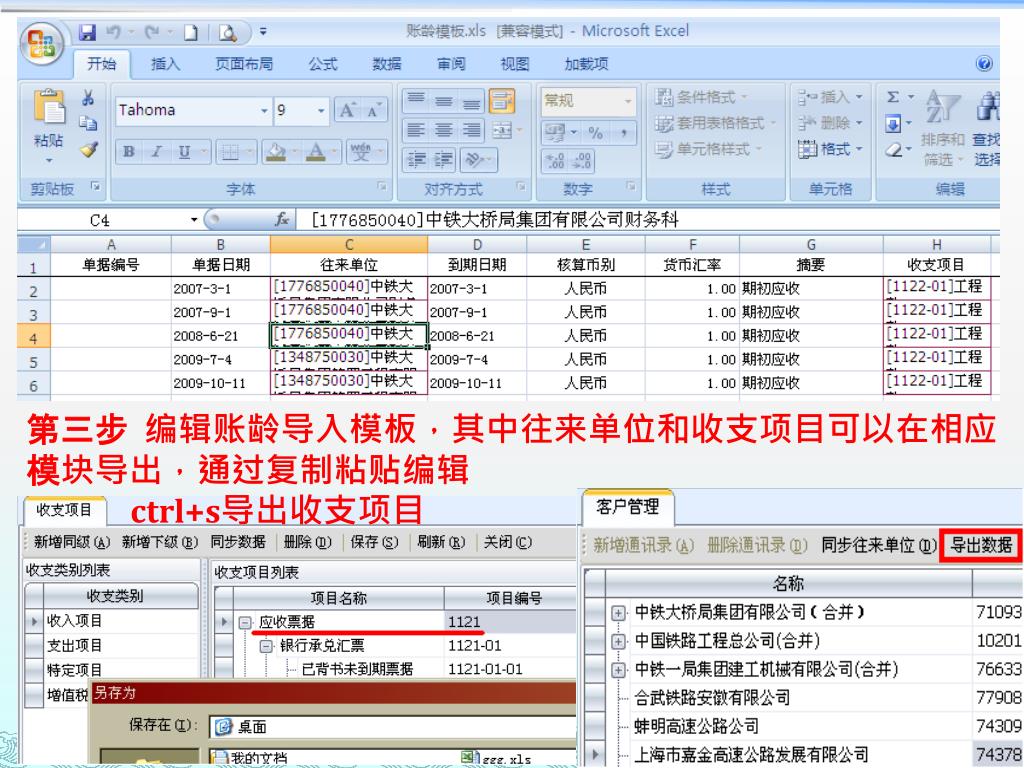Viewport: 1024px width, 768px height.
Task: Open the 数据 ribbon tab
Action: point(387,63)
